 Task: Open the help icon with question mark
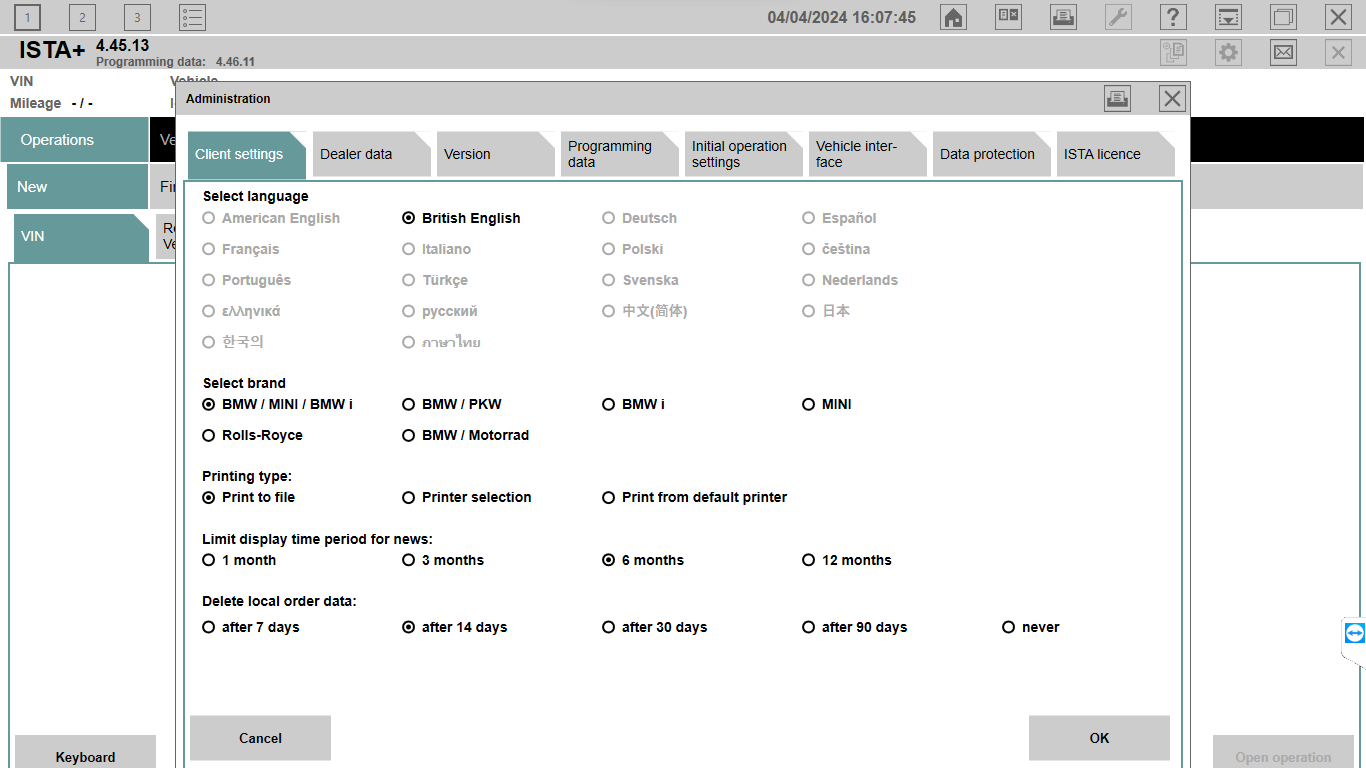point(1173,17)
